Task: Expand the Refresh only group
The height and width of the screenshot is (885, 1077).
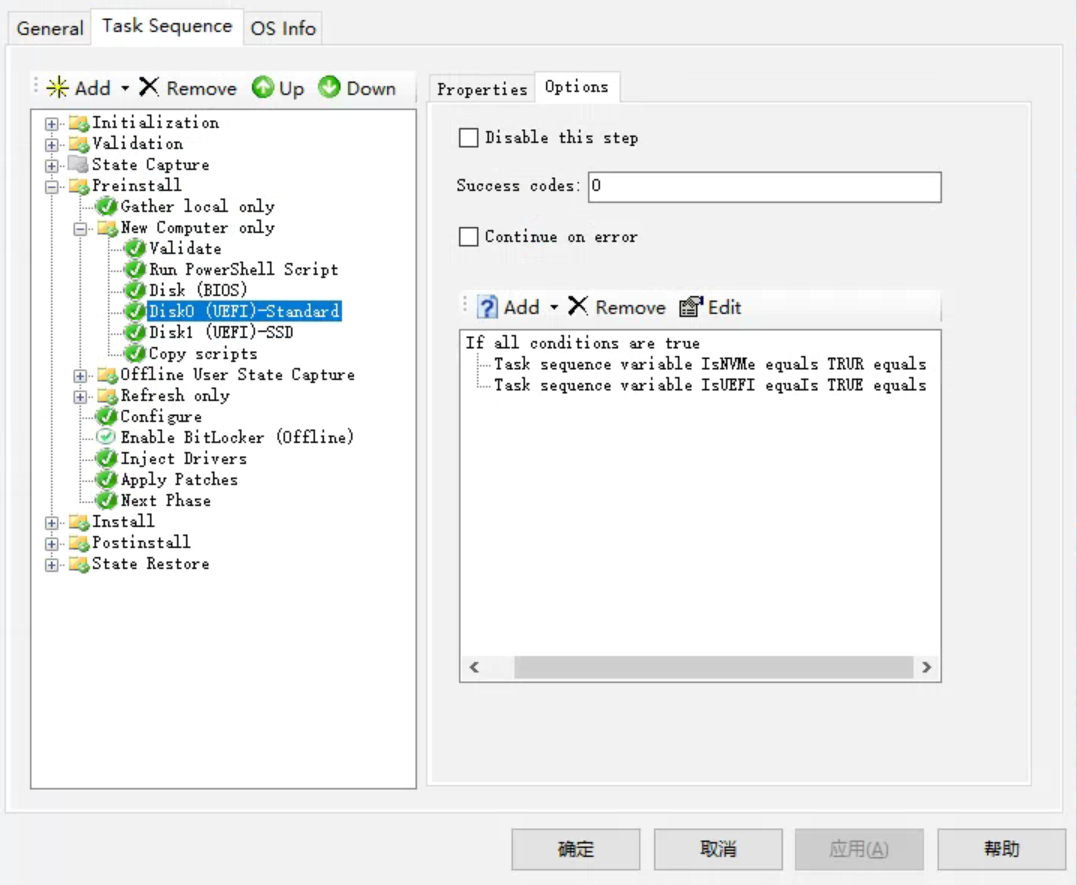Action: (x=80, y=396)
